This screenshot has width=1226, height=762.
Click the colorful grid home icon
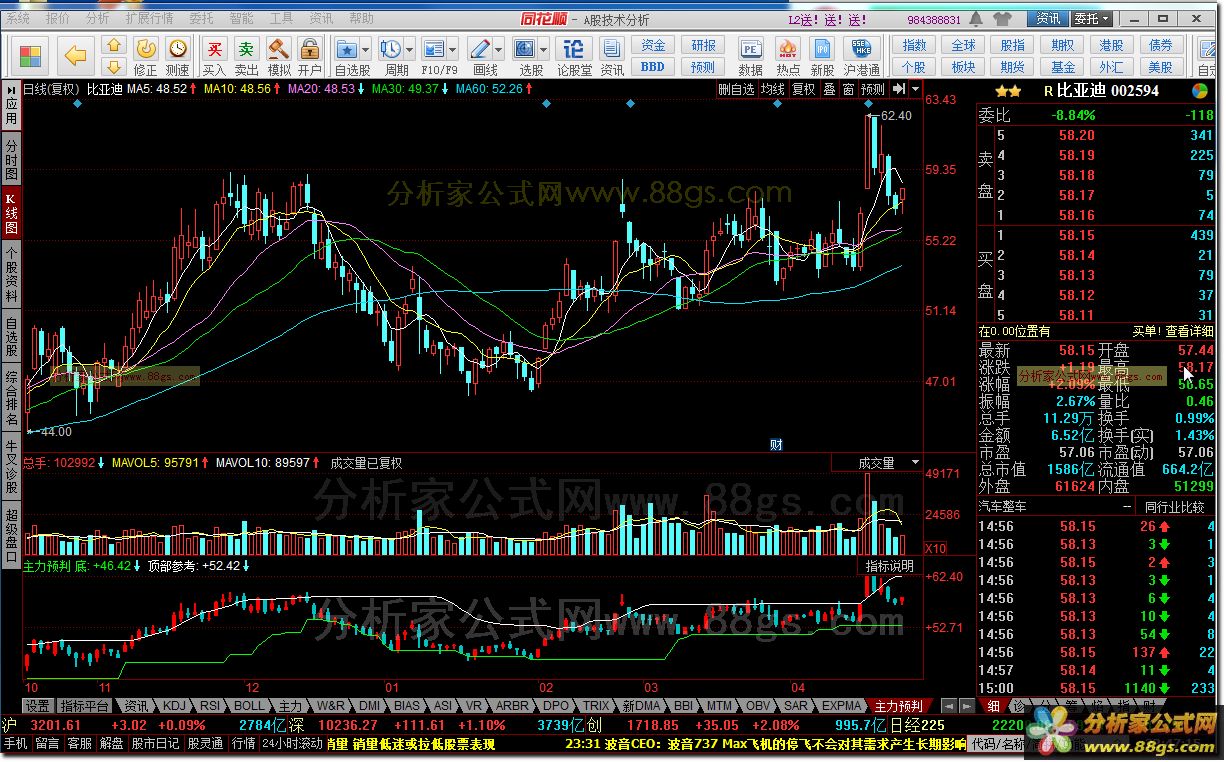tap(31, 56)
